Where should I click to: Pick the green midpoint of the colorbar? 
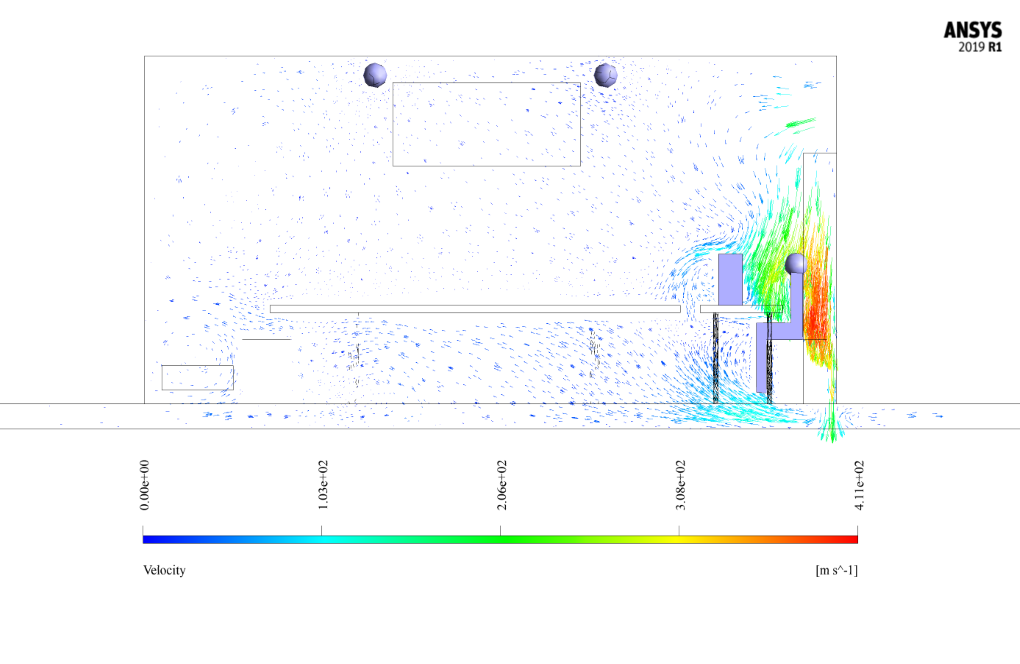pyautogui.click(x=500, y=539)
